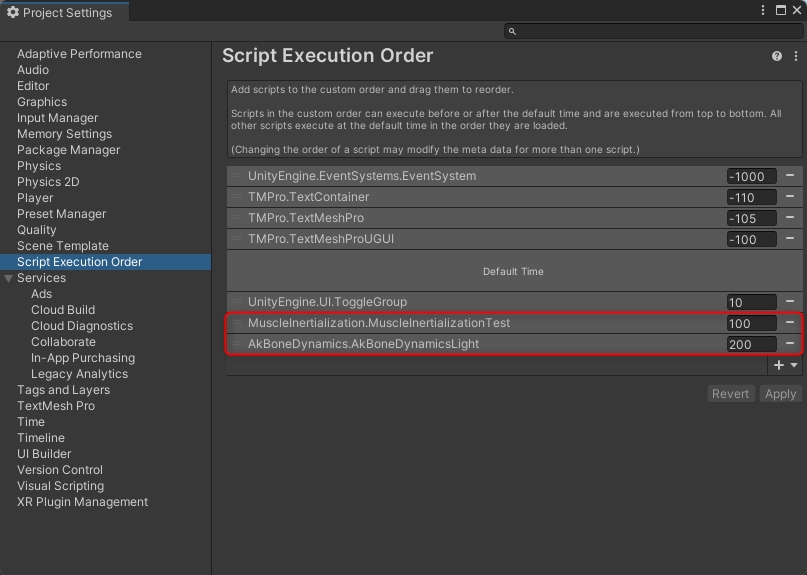This screenshot has width=807, height=575.
Task: Click the TMPro.TextMeshPro row drag handle
Action: (x=237, y=218)
